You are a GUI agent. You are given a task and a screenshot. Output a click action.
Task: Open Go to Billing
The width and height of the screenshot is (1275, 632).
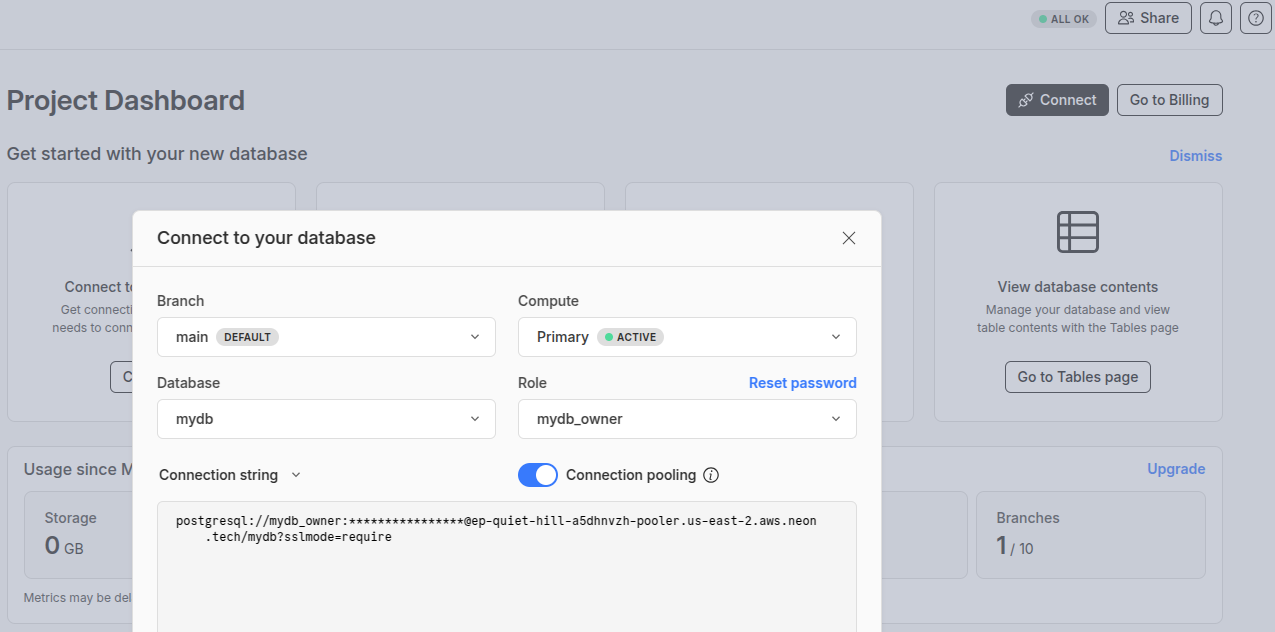pyautogui.click(x=1169, y=100)
